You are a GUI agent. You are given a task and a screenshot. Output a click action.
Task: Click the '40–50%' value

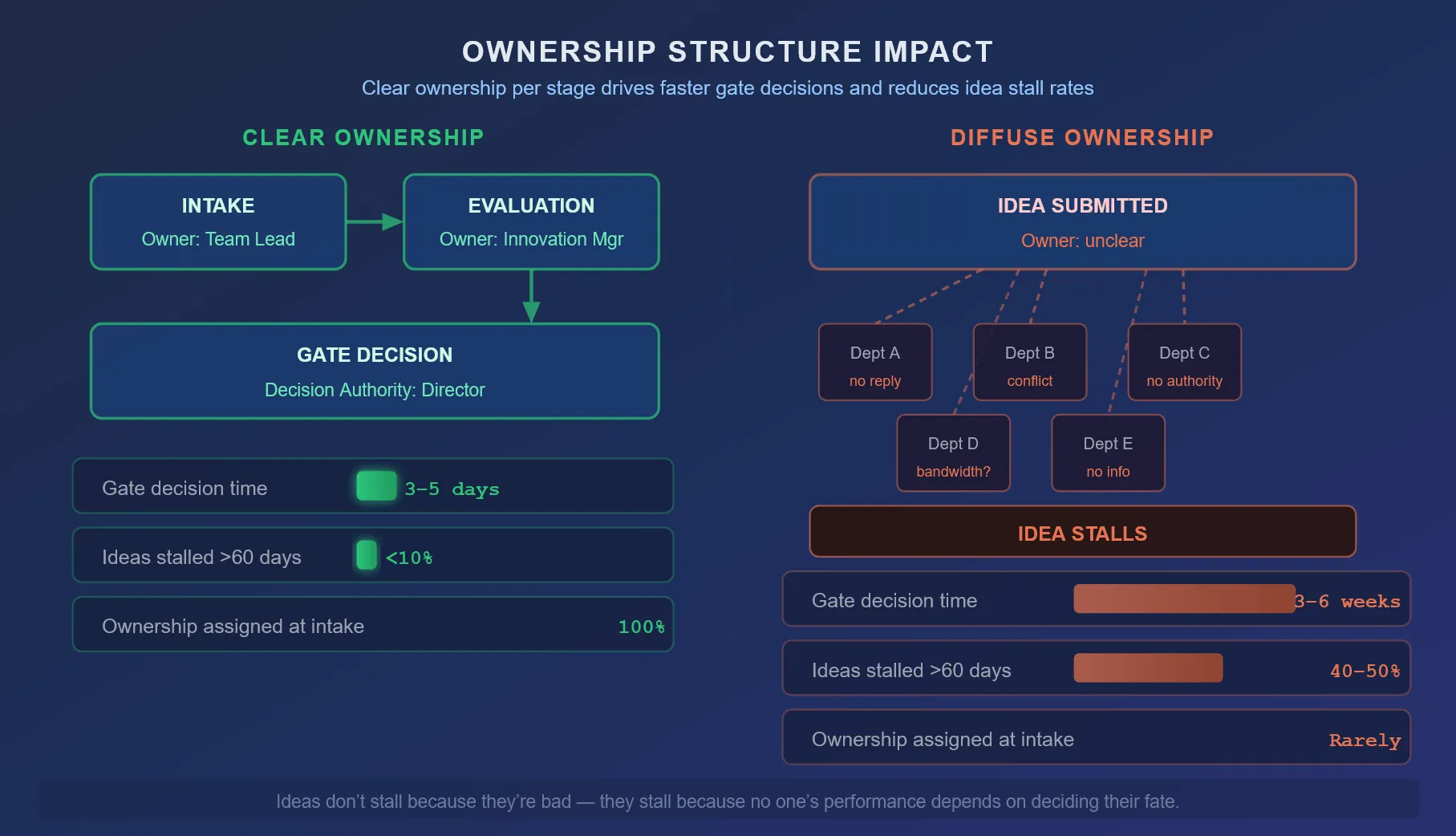pos(1365,671)
